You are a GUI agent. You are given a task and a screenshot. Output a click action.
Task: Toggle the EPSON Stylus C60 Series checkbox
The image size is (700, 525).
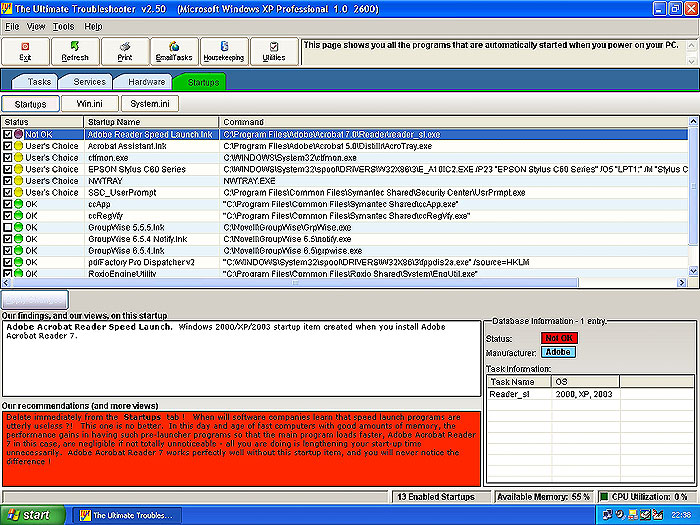8,169
